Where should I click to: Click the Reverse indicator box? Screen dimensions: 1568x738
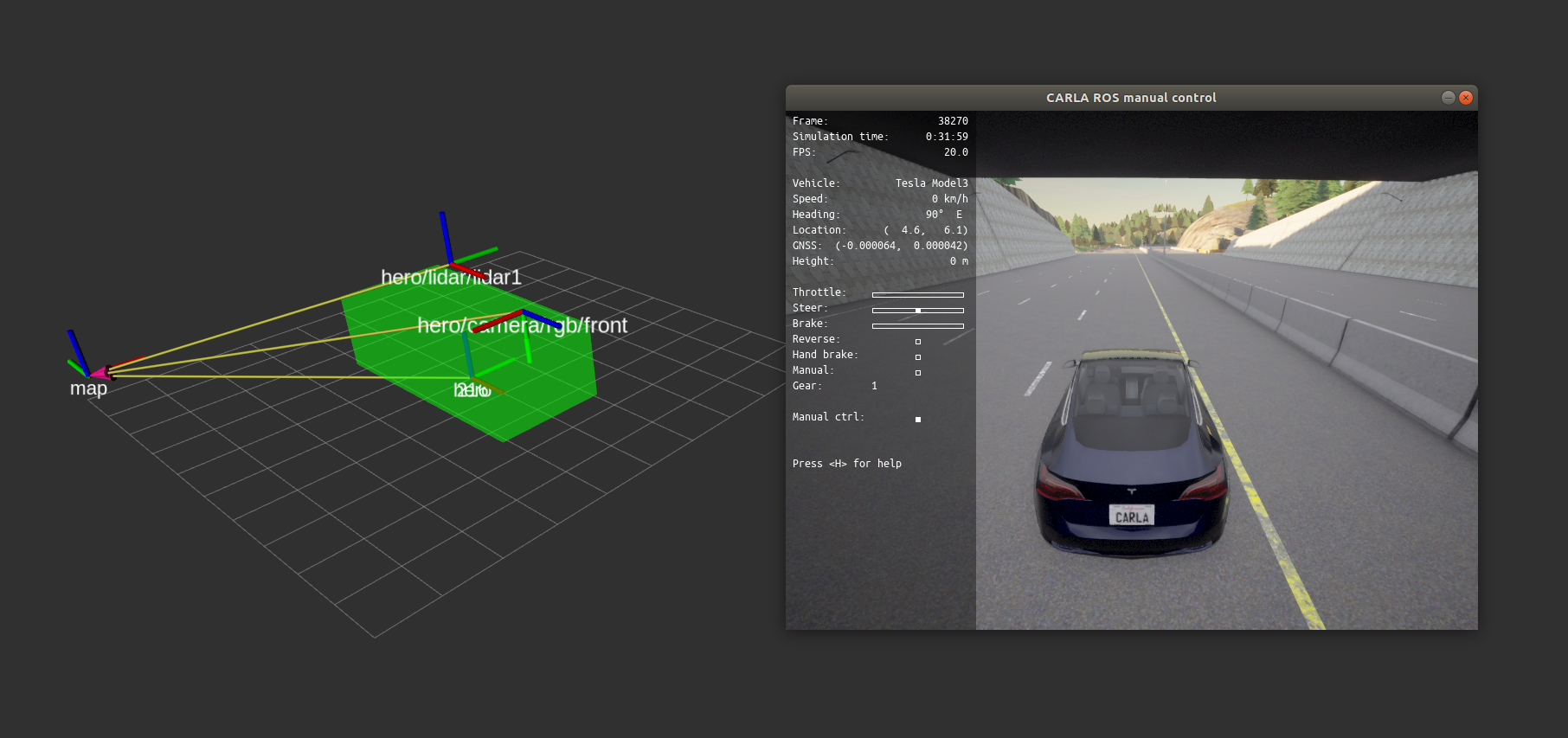click(x=918, y=342)
